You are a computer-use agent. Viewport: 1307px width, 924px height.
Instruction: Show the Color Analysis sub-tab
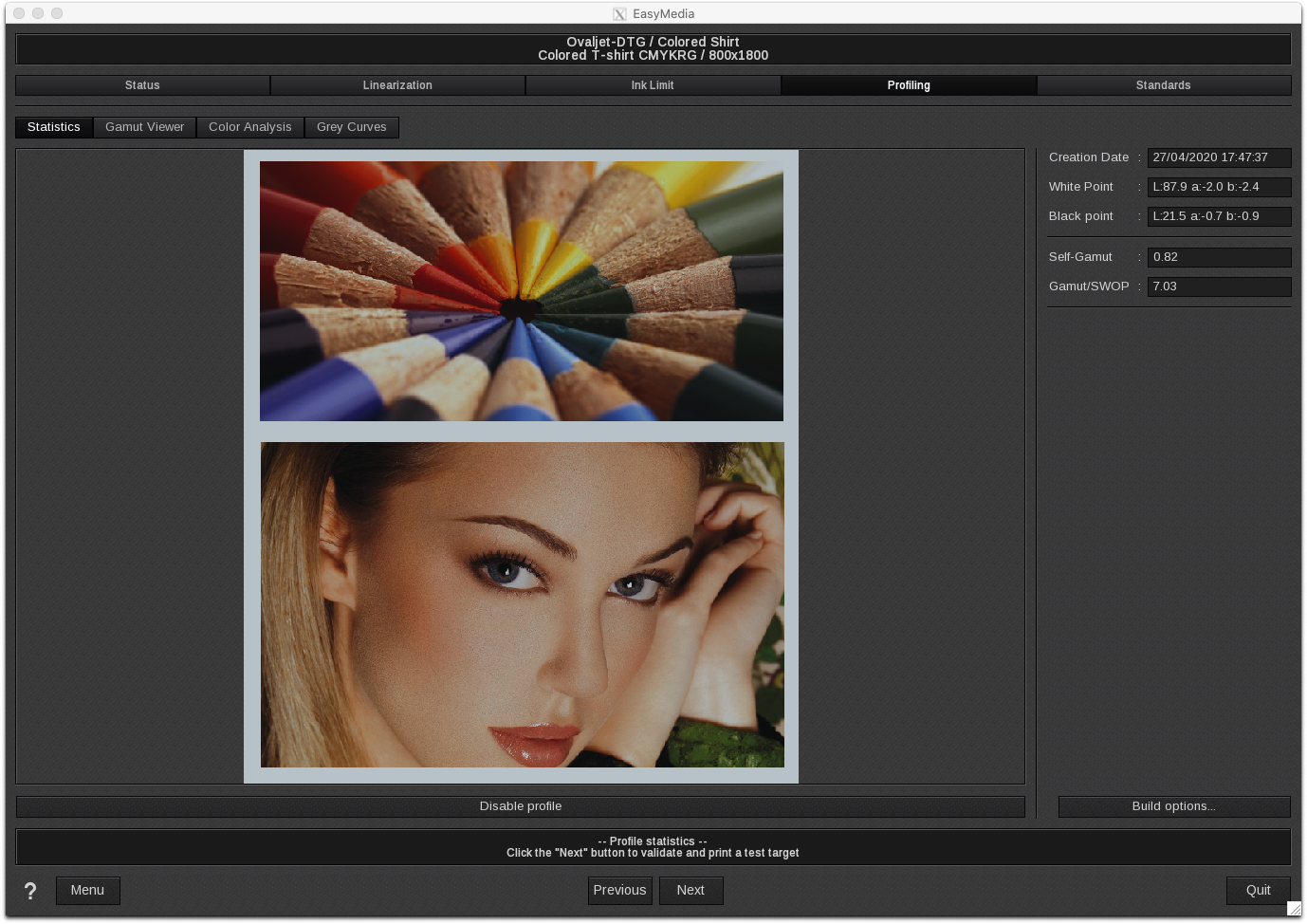[x=250, y=127]
